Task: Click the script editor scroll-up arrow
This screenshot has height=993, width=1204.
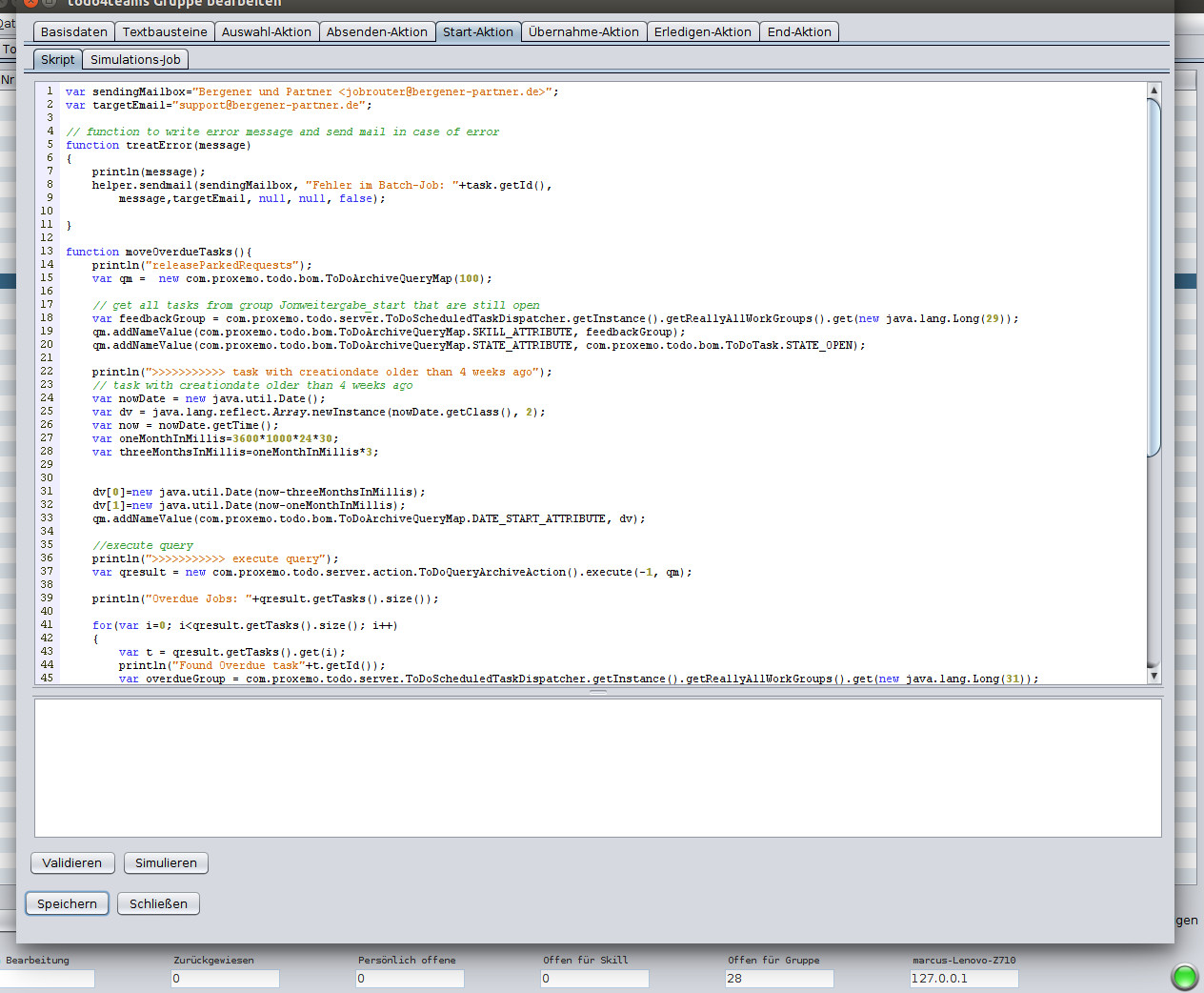Action: tap(1154, 91)
